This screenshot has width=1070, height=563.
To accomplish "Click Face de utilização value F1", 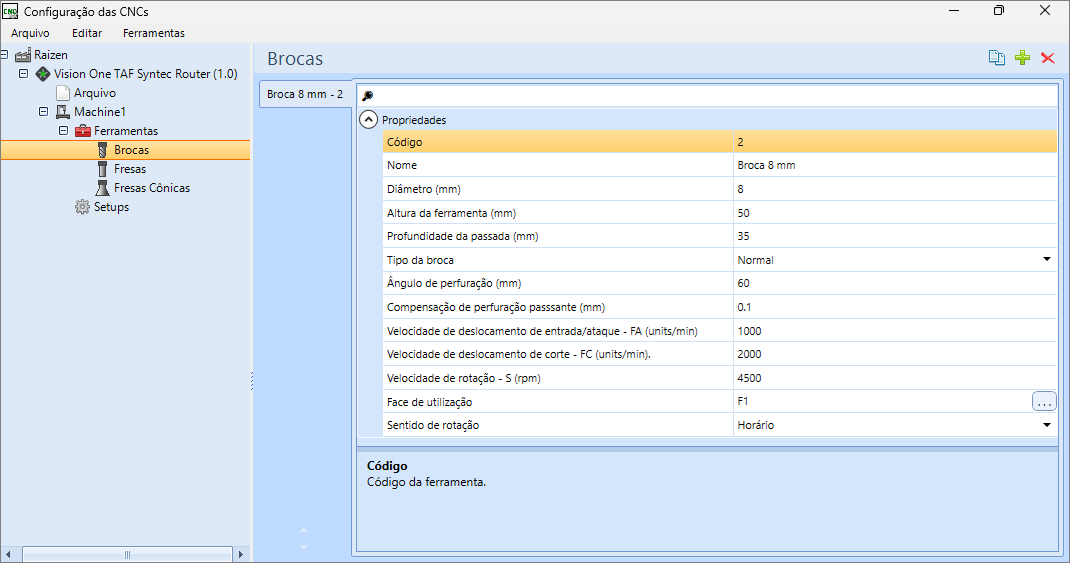I will (742, 401).
